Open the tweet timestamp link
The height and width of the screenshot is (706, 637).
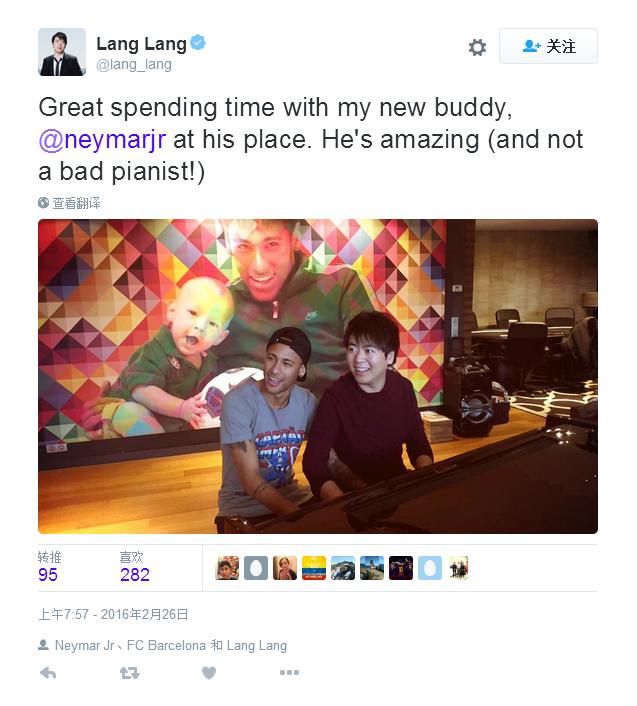113,614
